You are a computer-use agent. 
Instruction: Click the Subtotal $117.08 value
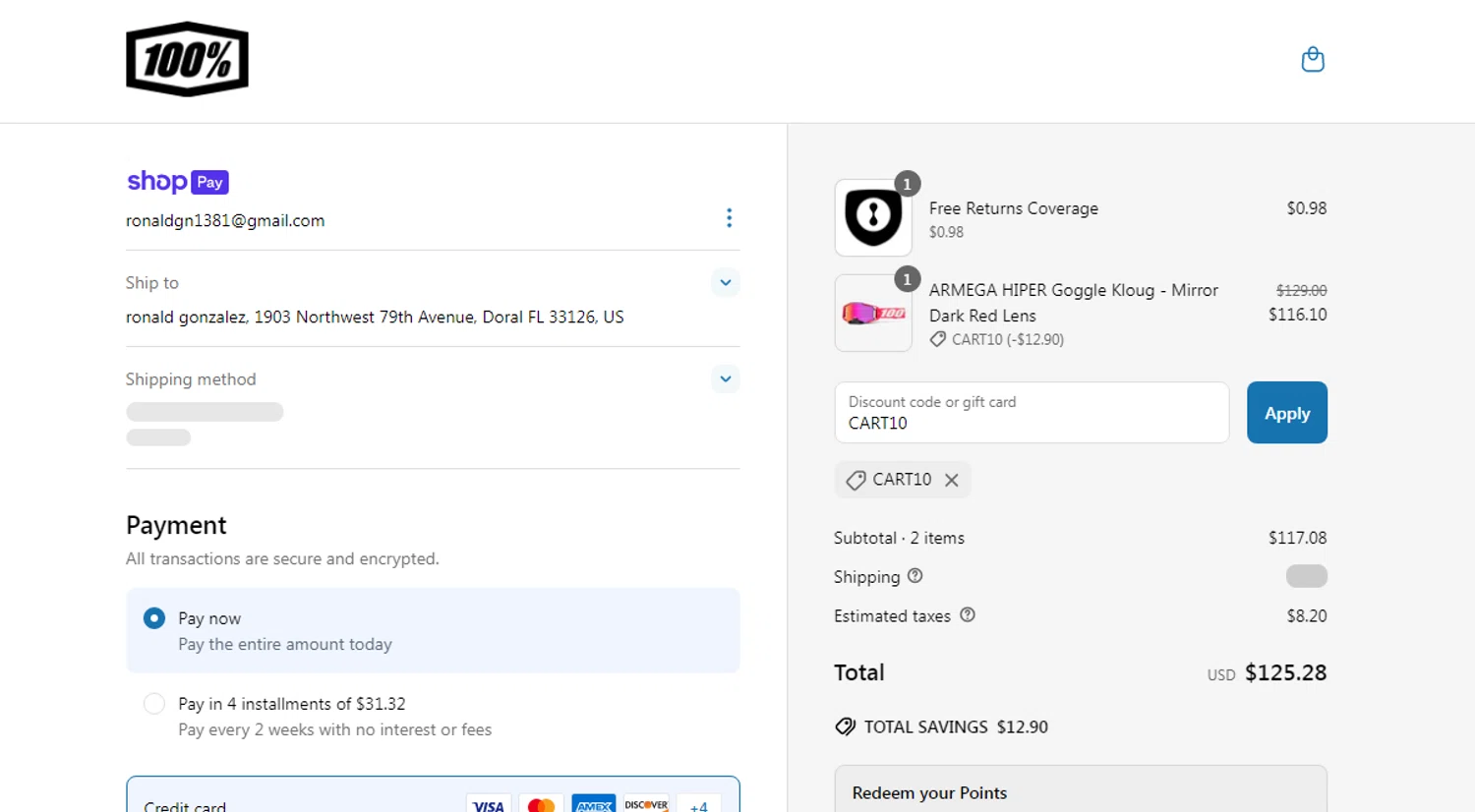pos(1297,538)
